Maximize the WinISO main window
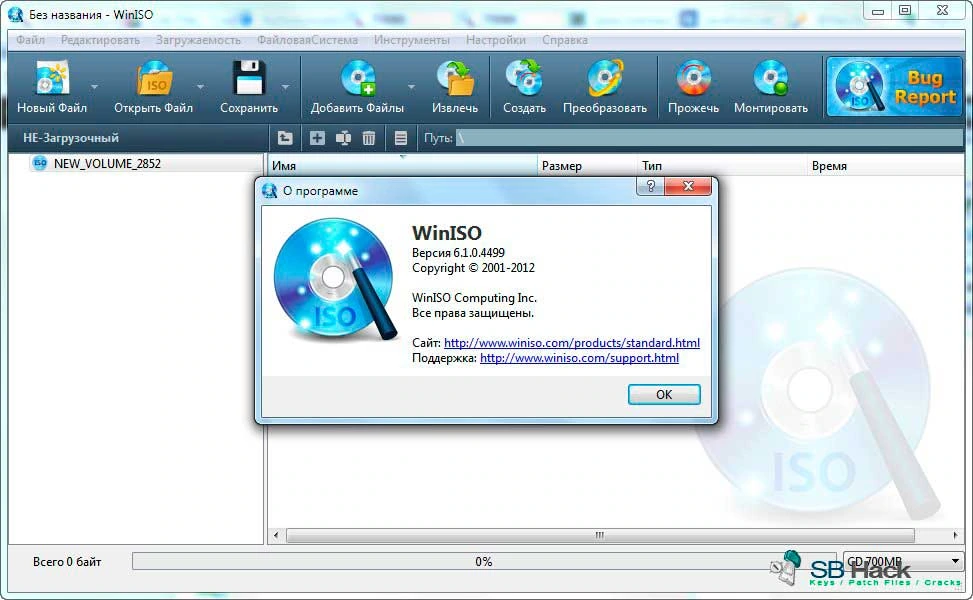 (905, 11)
